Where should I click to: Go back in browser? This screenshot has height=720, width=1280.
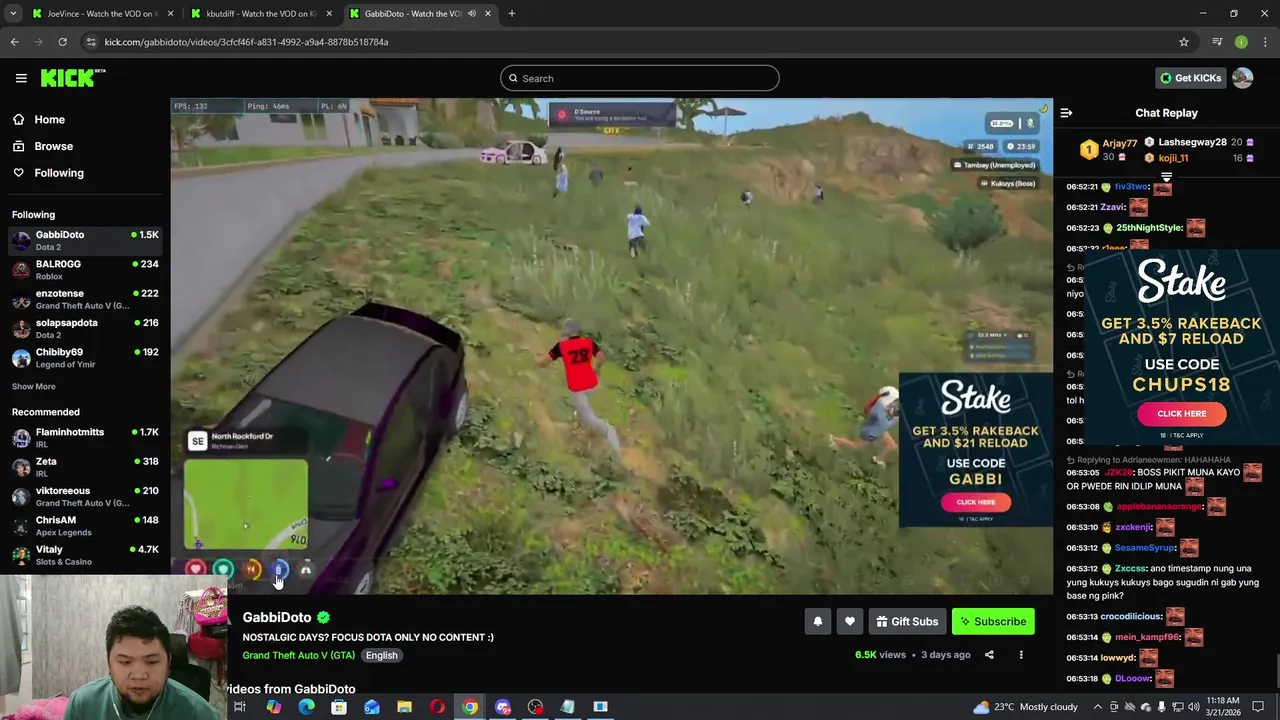coord(14,42)
